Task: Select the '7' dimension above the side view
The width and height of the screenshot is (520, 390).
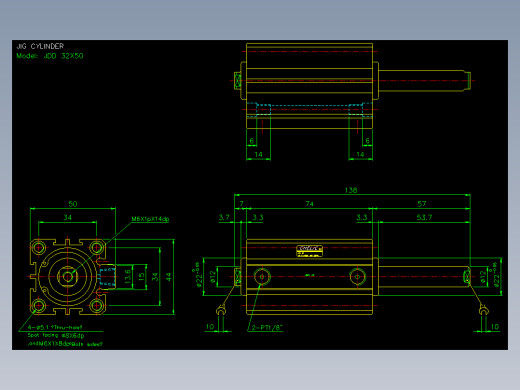Action: click(241, 204)
